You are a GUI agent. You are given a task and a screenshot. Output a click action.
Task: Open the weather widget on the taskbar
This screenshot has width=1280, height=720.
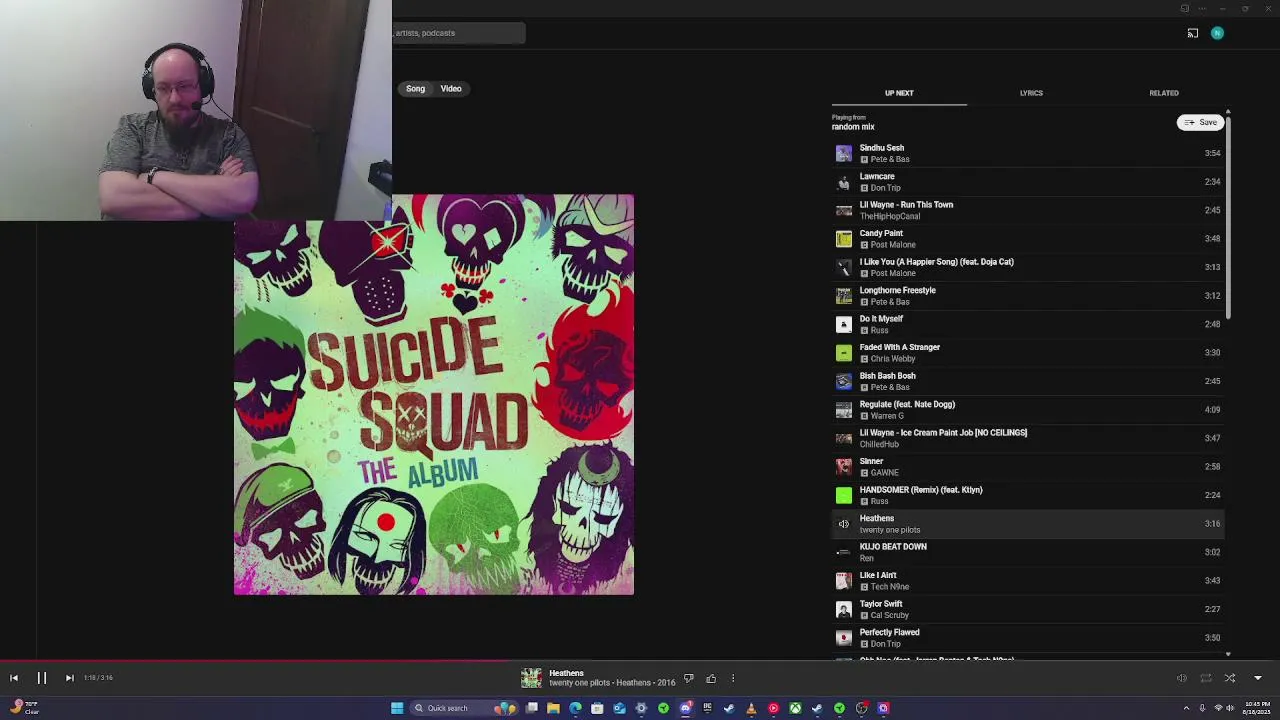click(x=24, y=707)
